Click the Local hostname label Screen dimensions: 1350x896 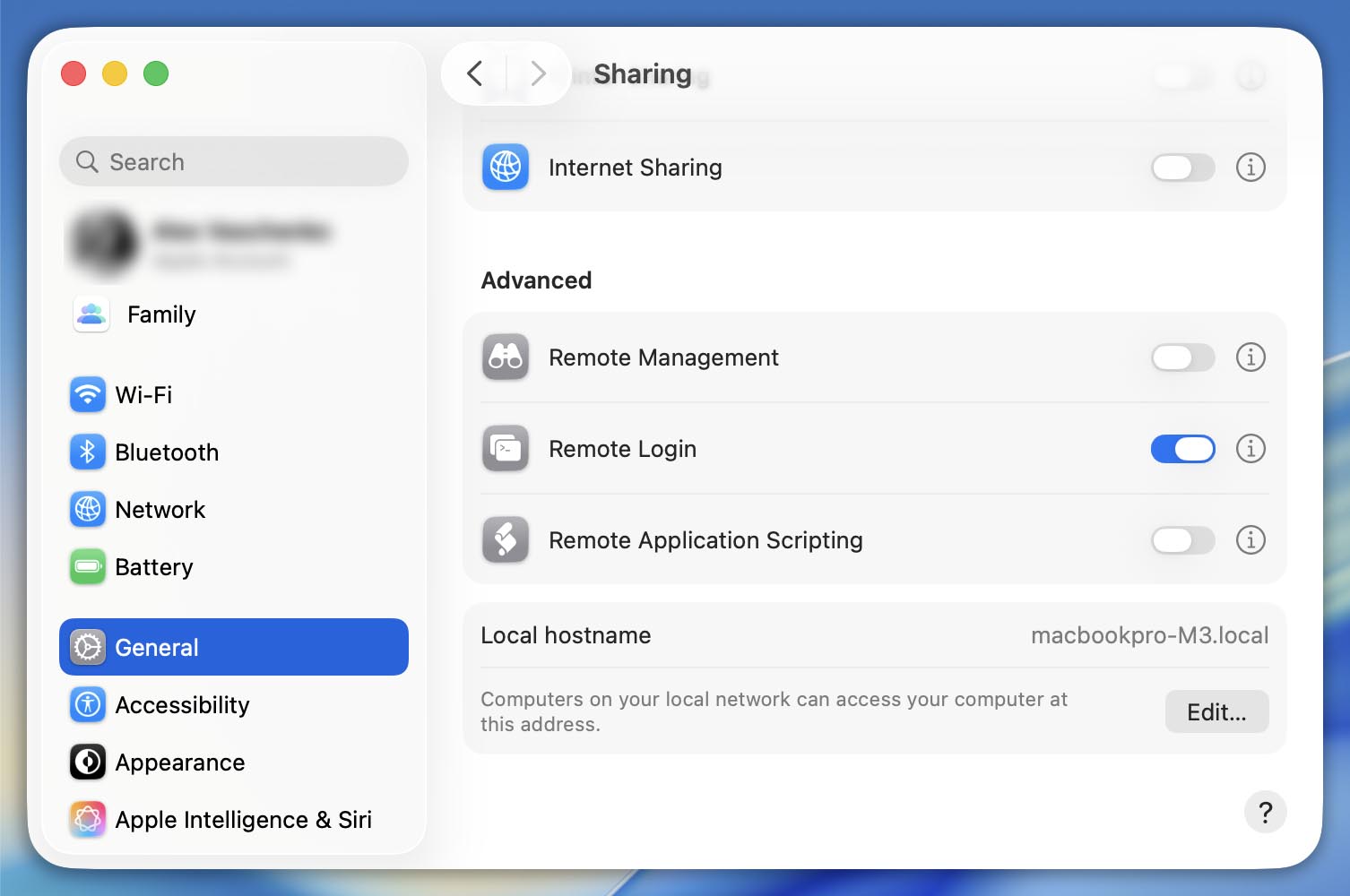(566, 635)
